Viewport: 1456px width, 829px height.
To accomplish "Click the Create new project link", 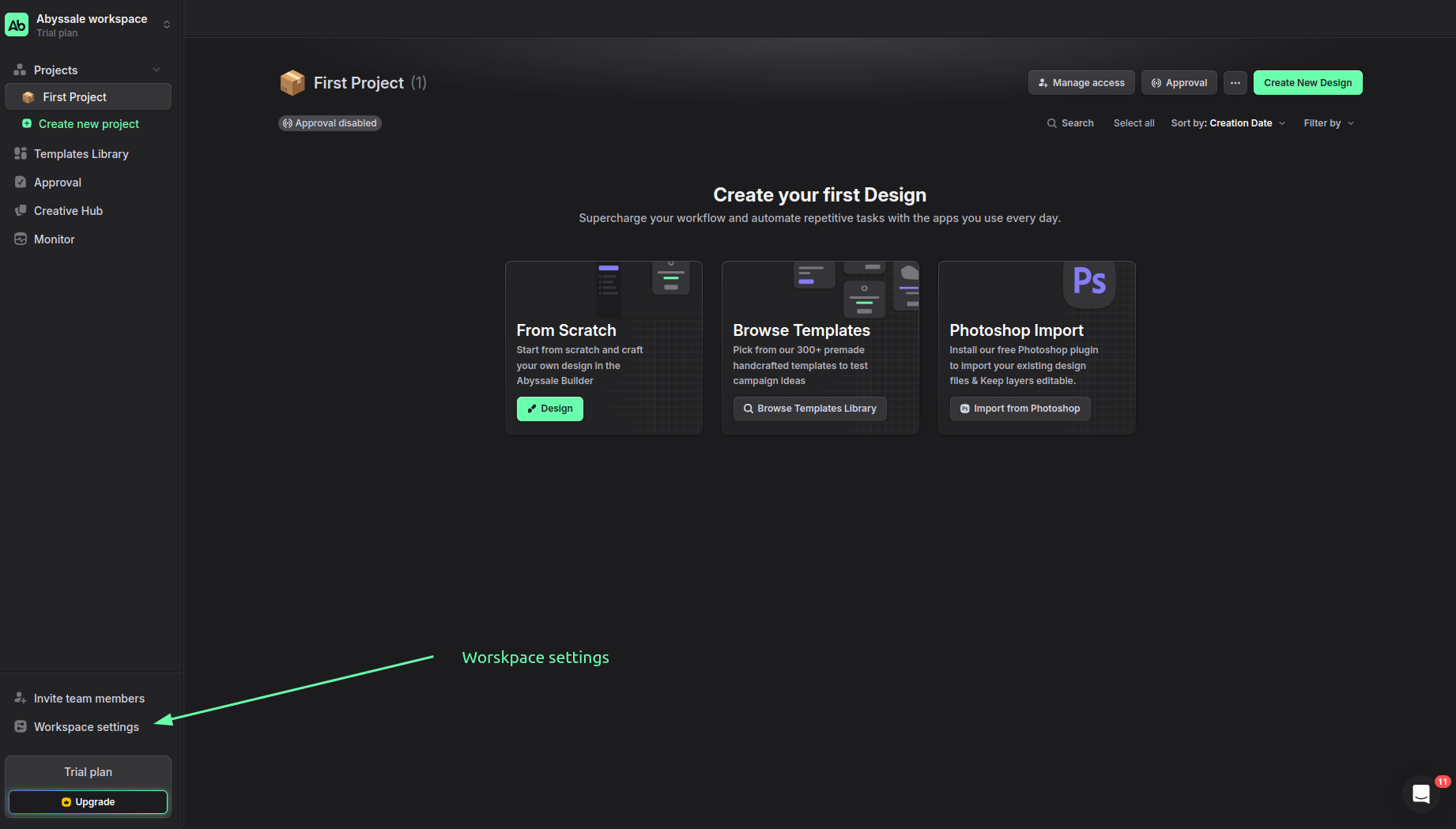I will 89,124.
